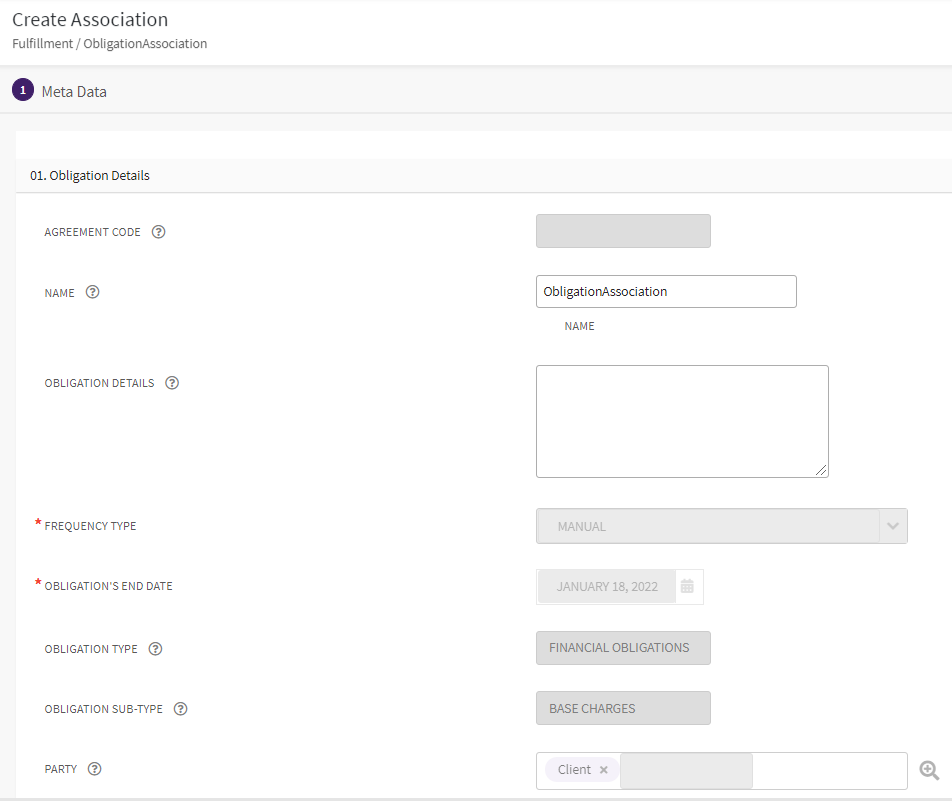The image size is (952, 801).
Task: Open help tooltip for Obligation Details
Action: coord(172,383)
